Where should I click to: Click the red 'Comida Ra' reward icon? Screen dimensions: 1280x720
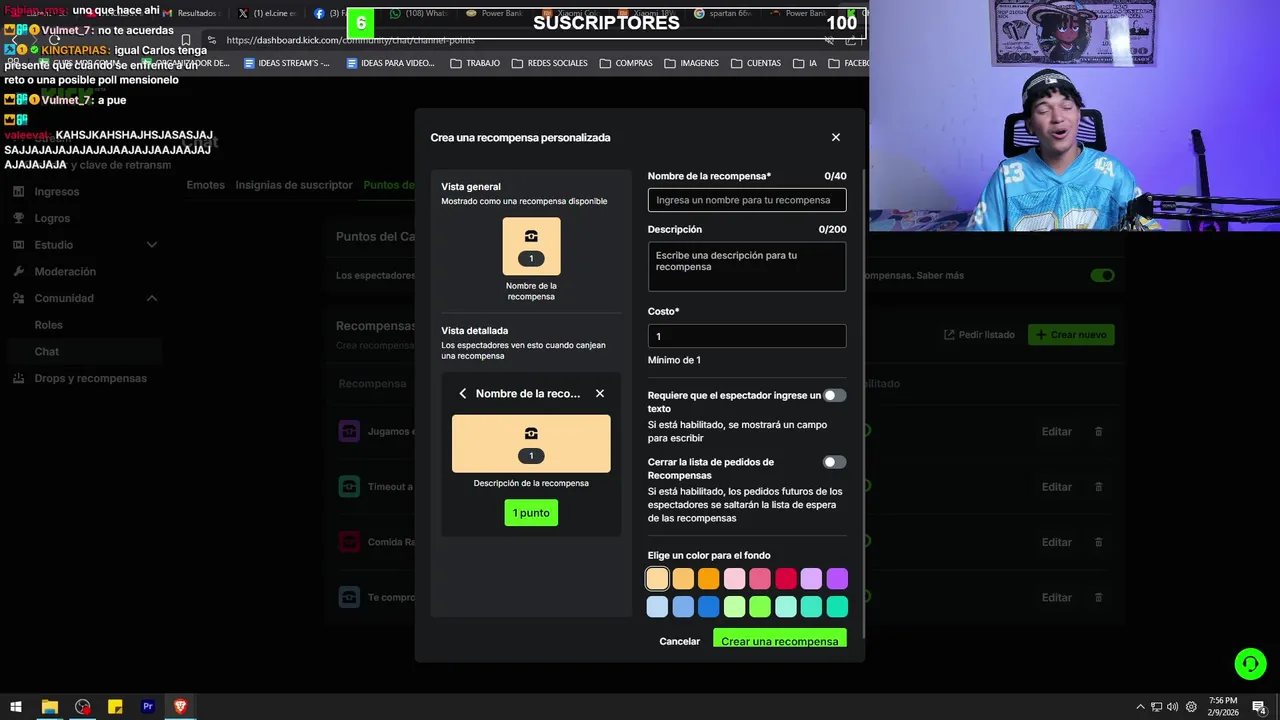(x=349, y=542)
